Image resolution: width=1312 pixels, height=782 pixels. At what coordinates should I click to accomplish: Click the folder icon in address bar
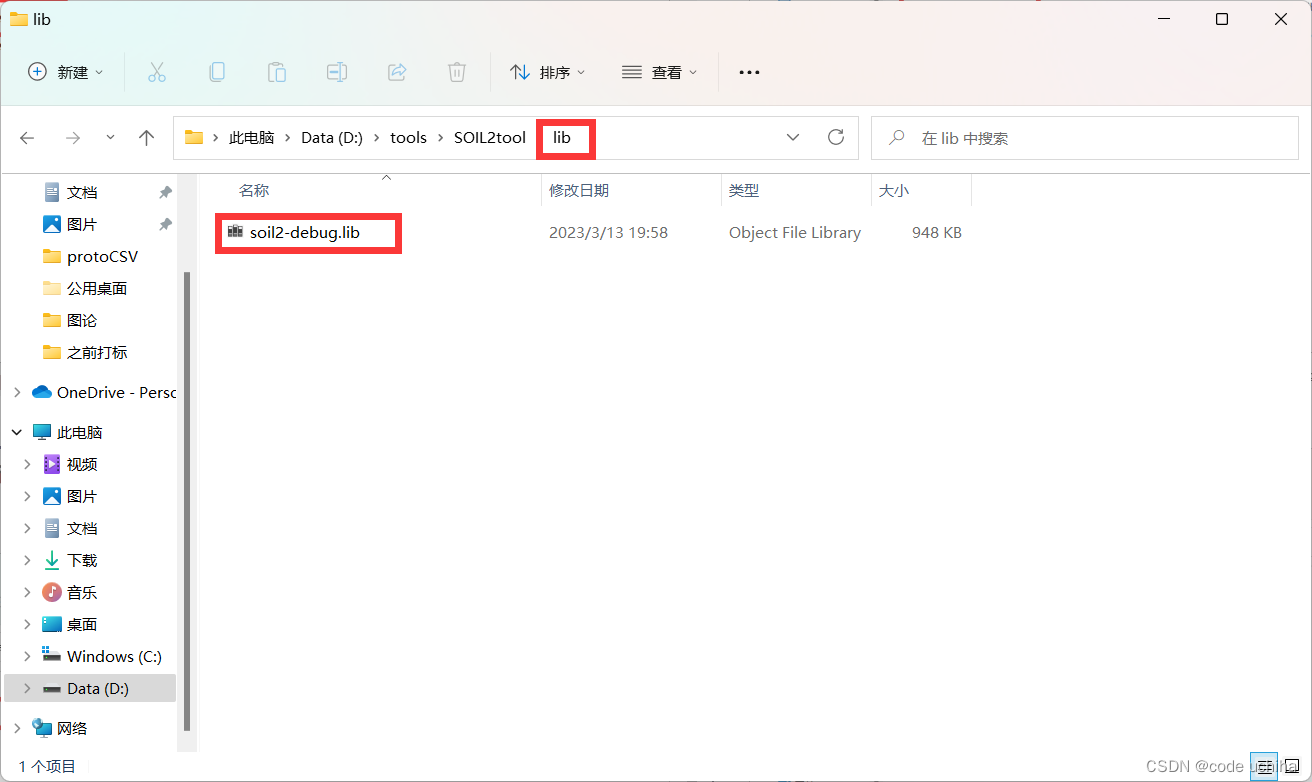pyautogui.click(x=194, y=138)
